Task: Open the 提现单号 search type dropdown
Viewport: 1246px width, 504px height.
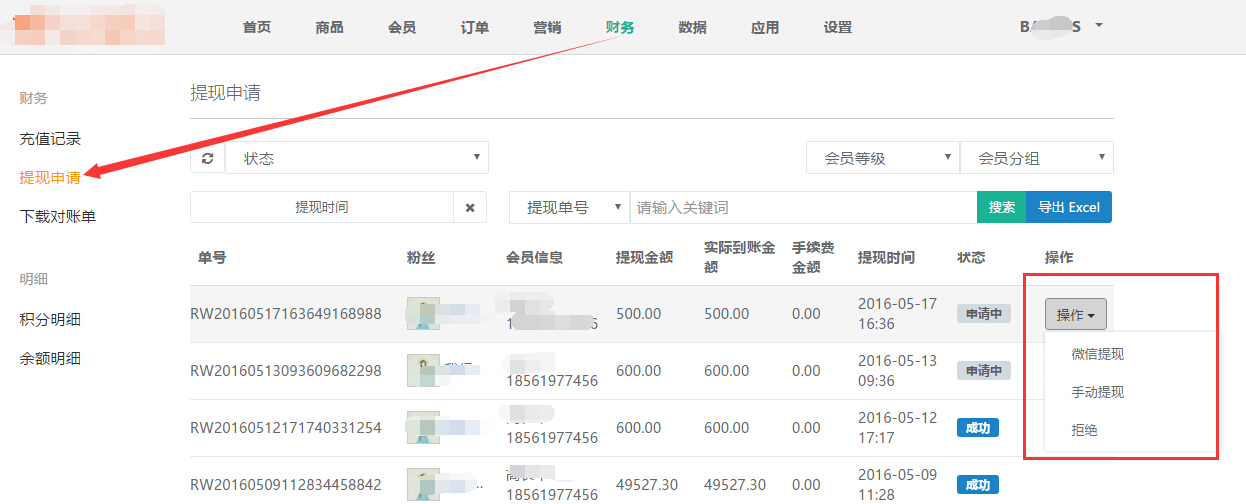Action: [x=568, y=208]
